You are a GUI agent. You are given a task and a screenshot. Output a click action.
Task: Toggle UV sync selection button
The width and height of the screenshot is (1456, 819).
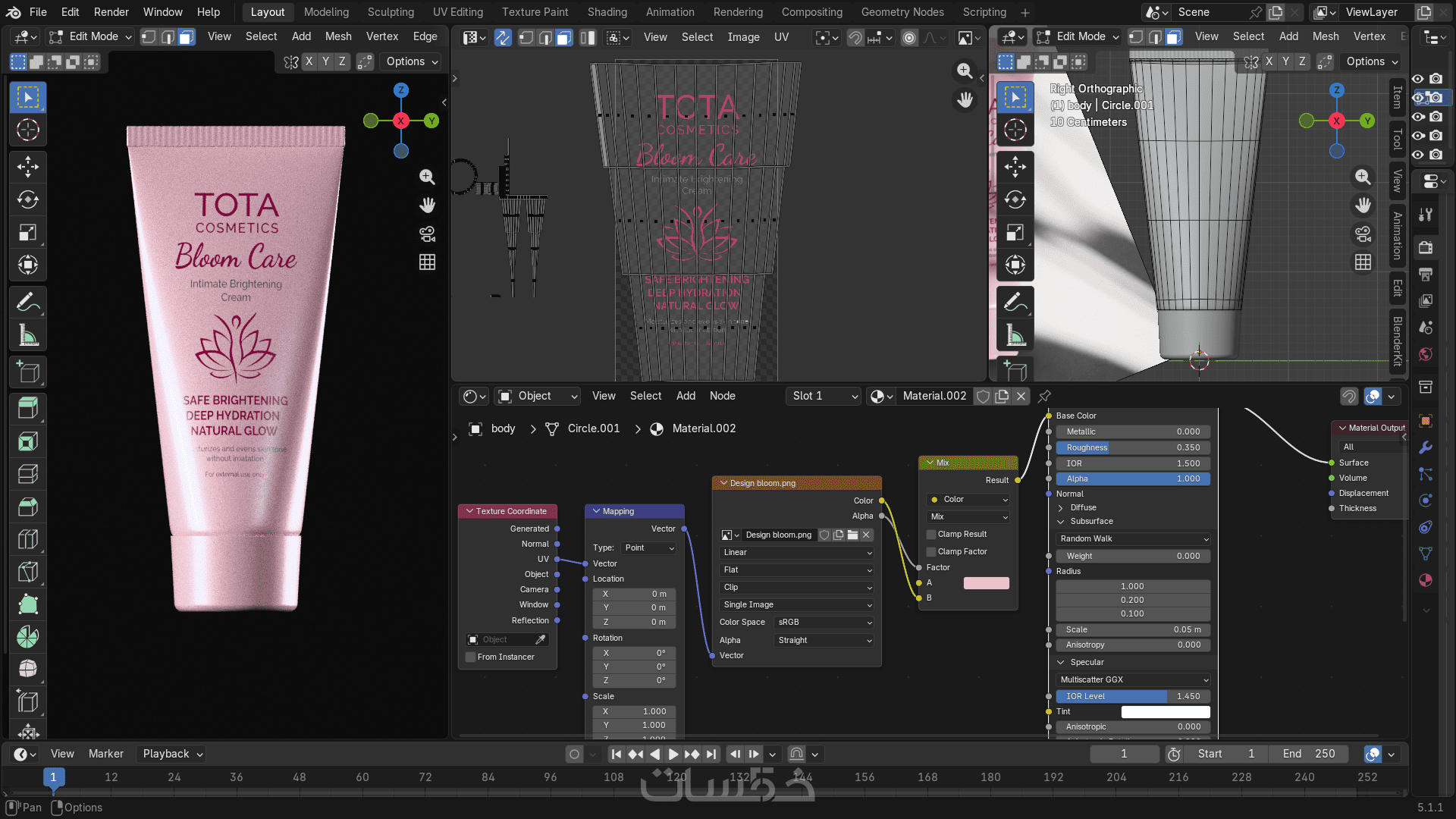point(503,37)
